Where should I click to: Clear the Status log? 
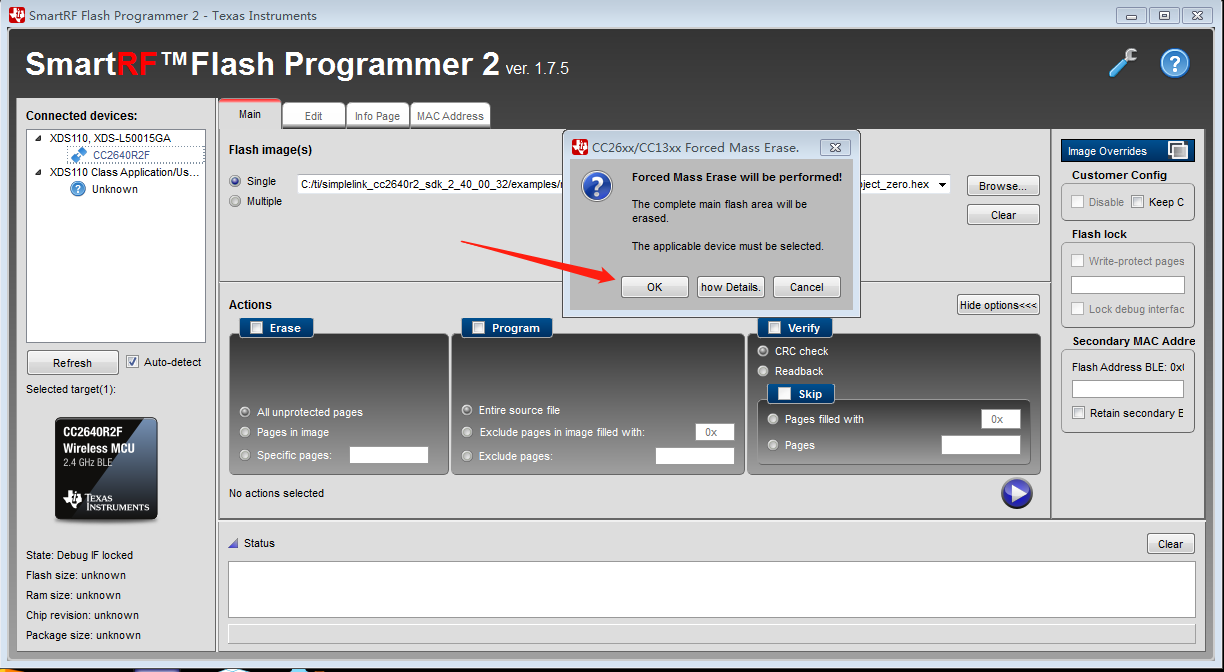click(x=1171, y=544)
